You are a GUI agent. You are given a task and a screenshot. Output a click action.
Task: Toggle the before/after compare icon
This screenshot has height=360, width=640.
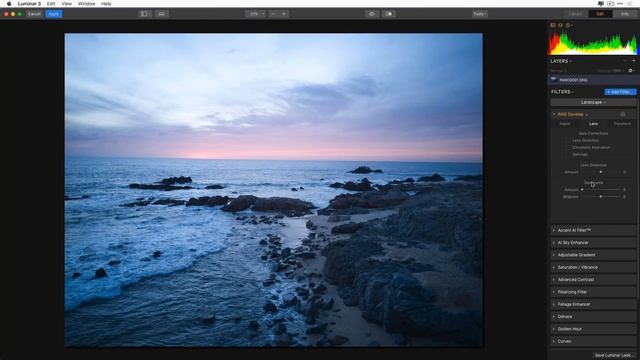coord(389,14)
